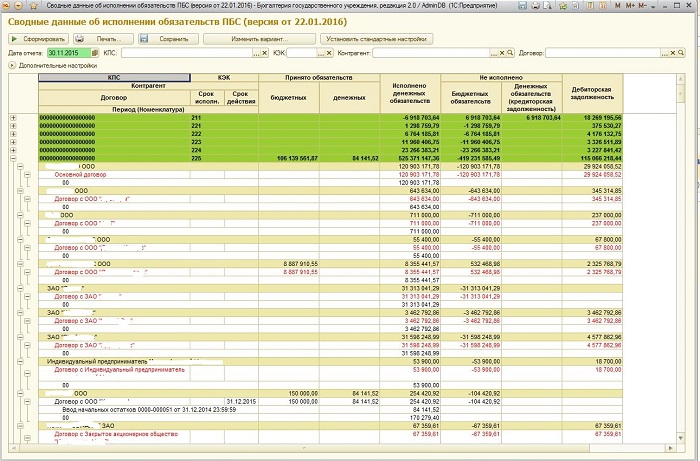The width and height of the screenshot is (700, 461).
Task: Expand the row with КЭК 223
Action: 13,142
